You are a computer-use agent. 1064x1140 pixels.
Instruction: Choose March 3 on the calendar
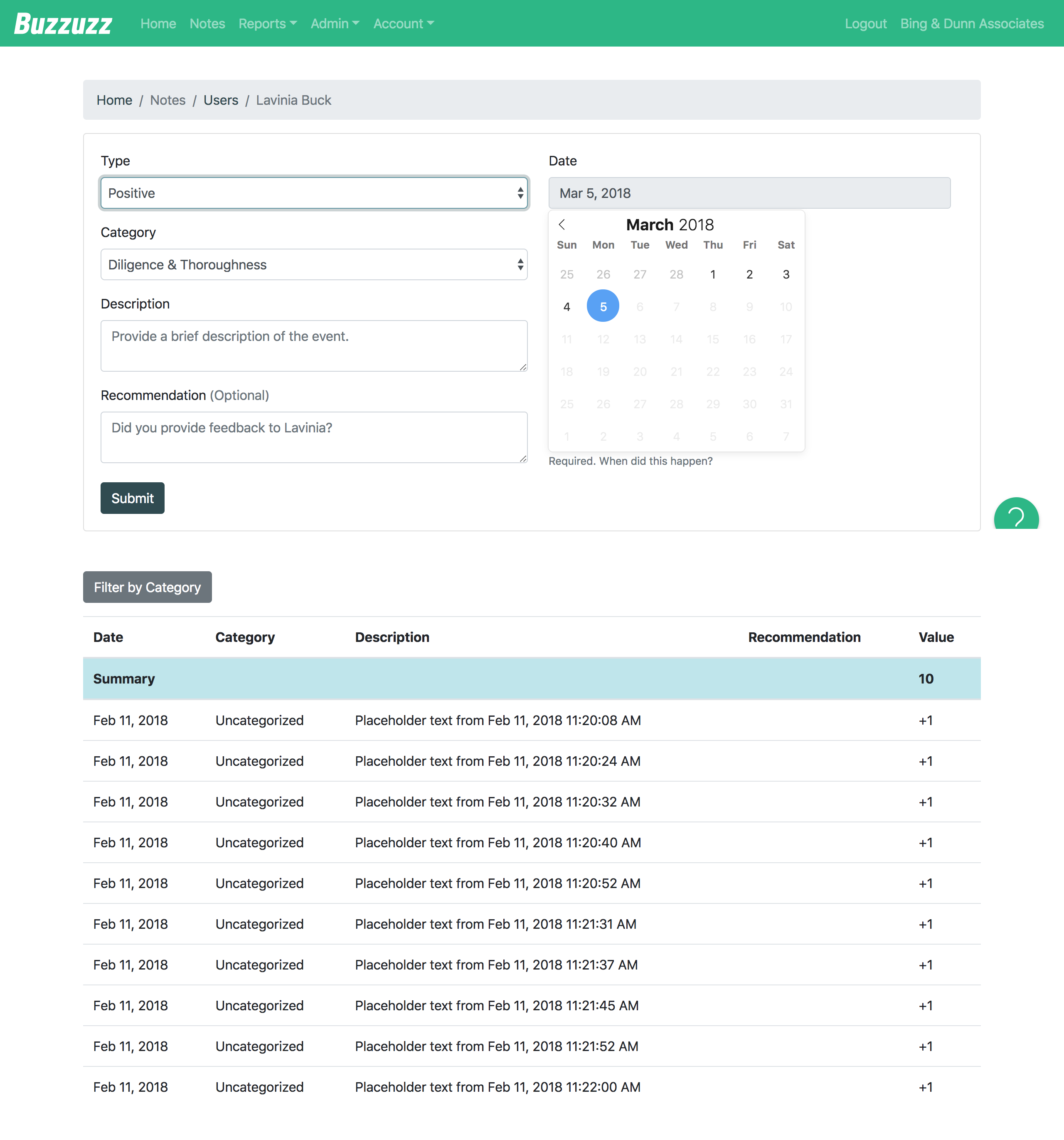786,274
